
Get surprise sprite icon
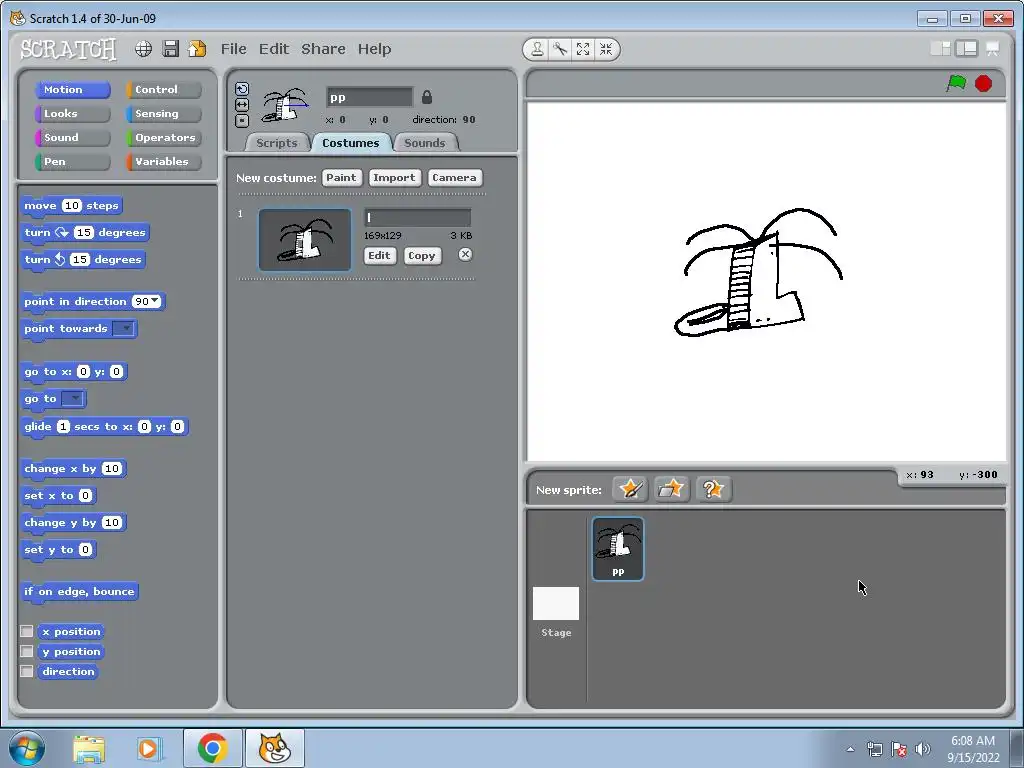point(713,489)
